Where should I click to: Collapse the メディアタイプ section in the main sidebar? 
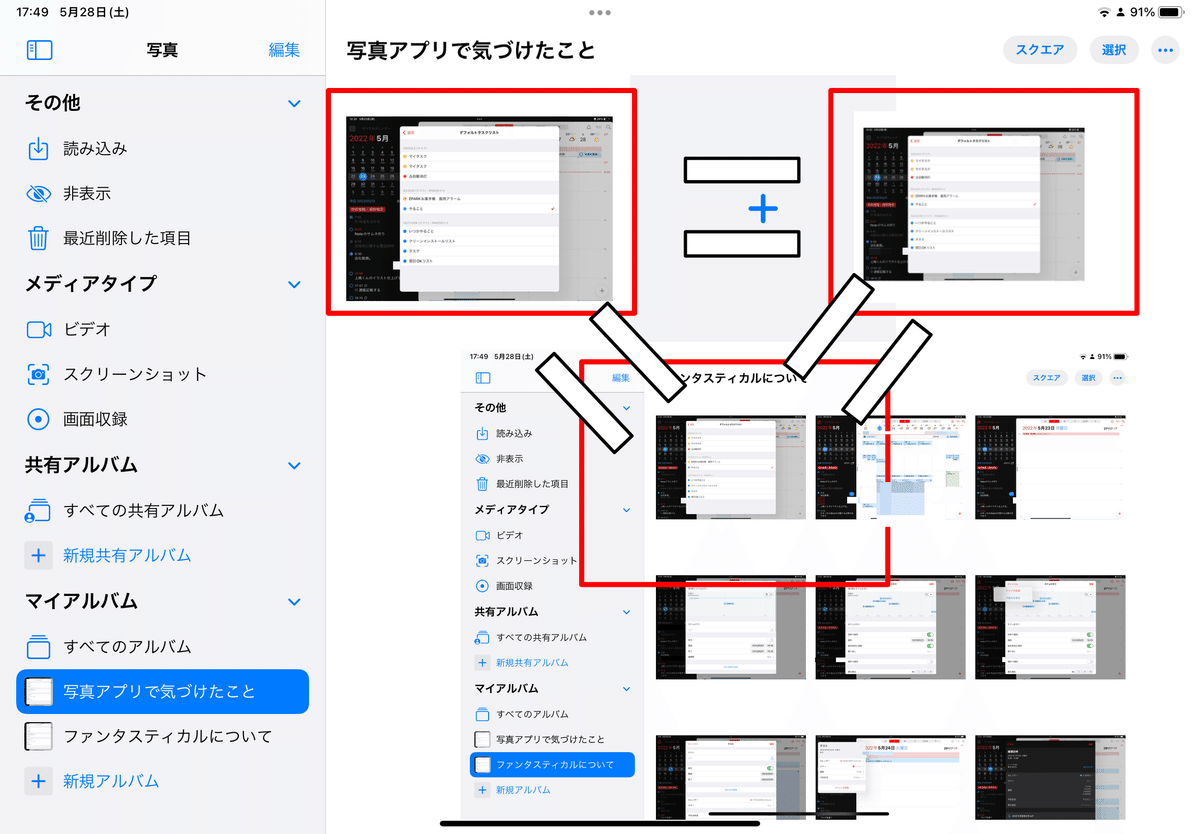point(294,284)
